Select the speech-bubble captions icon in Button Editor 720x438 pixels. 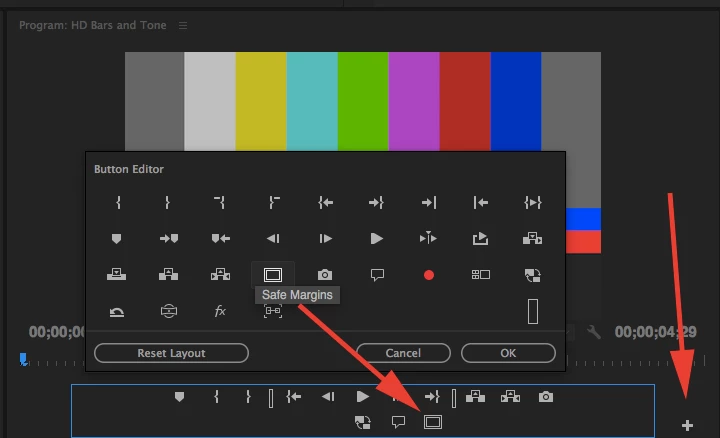coord(377,275)
